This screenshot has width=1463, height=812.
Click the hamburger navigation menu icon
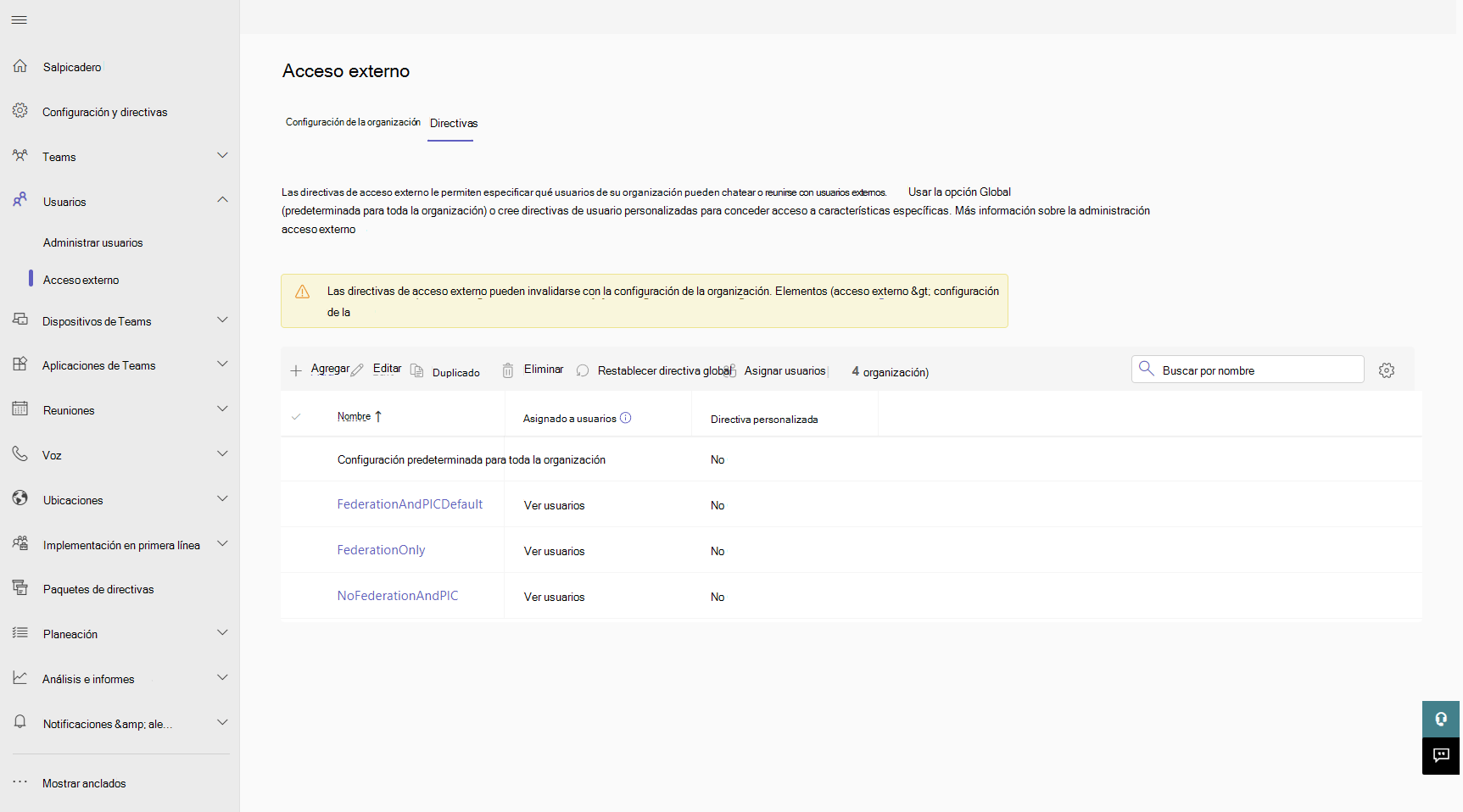19,19
